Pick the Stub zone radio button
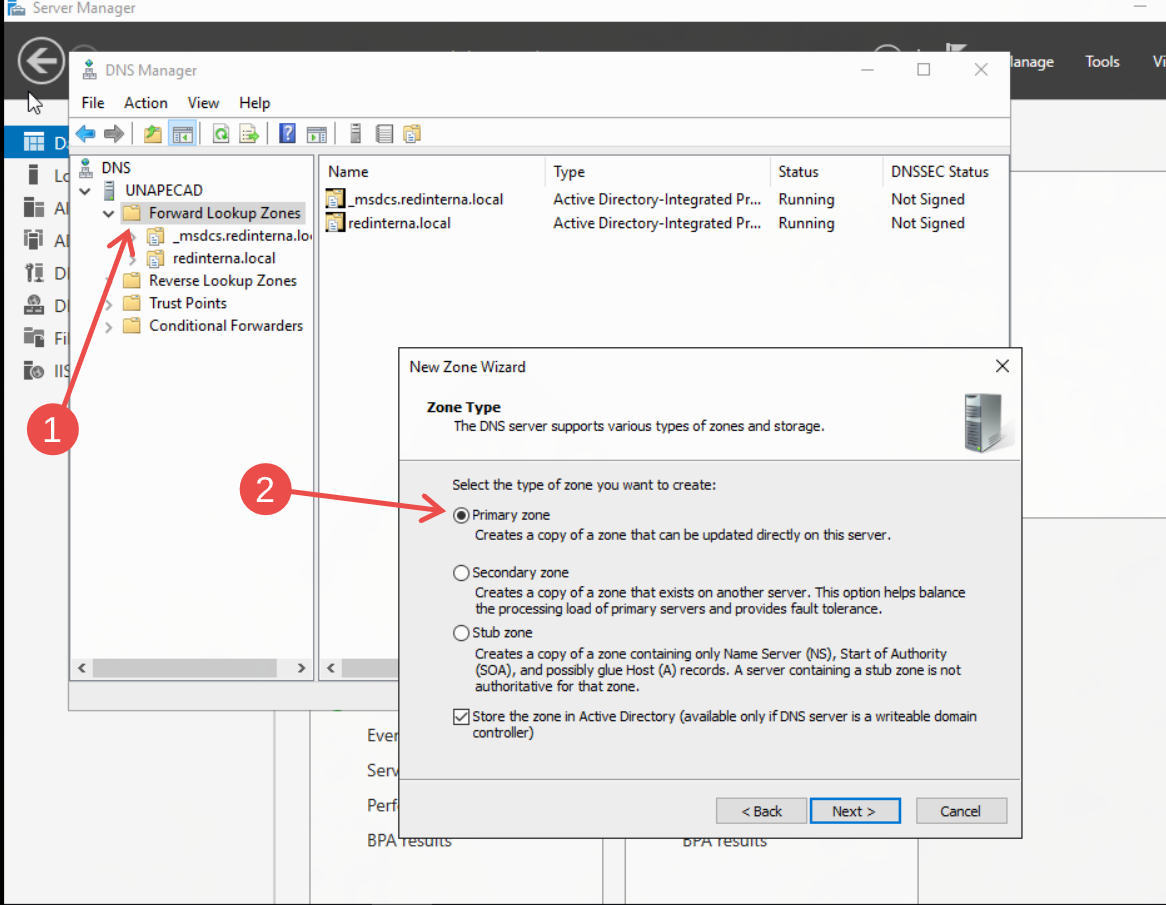This screenshot has width=1166, height=905. pyautogui.click(x=461, y=633)
